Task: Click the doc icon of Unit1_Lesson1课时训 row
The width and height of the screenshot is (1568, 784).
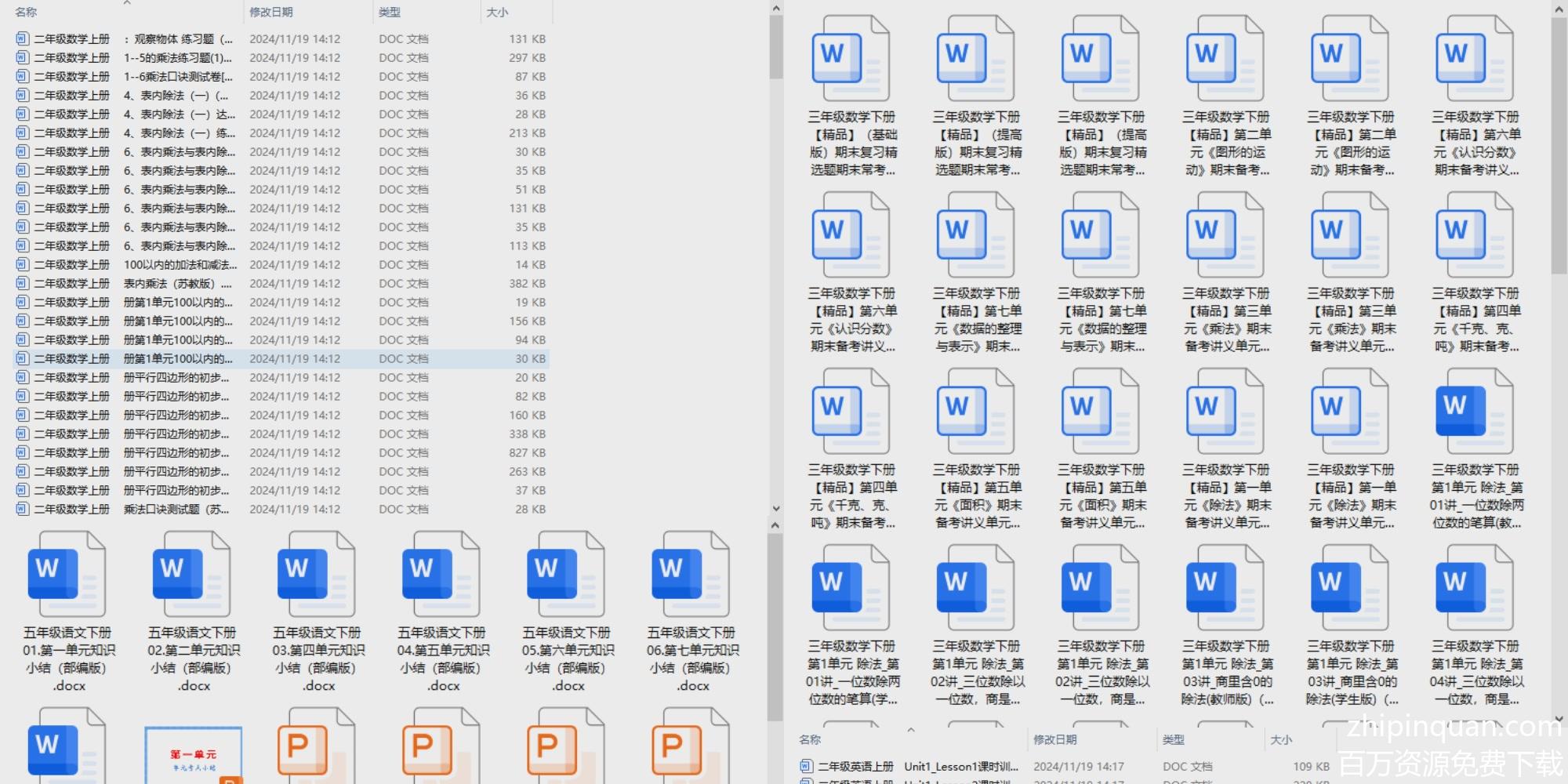Action: click(806, 766)
